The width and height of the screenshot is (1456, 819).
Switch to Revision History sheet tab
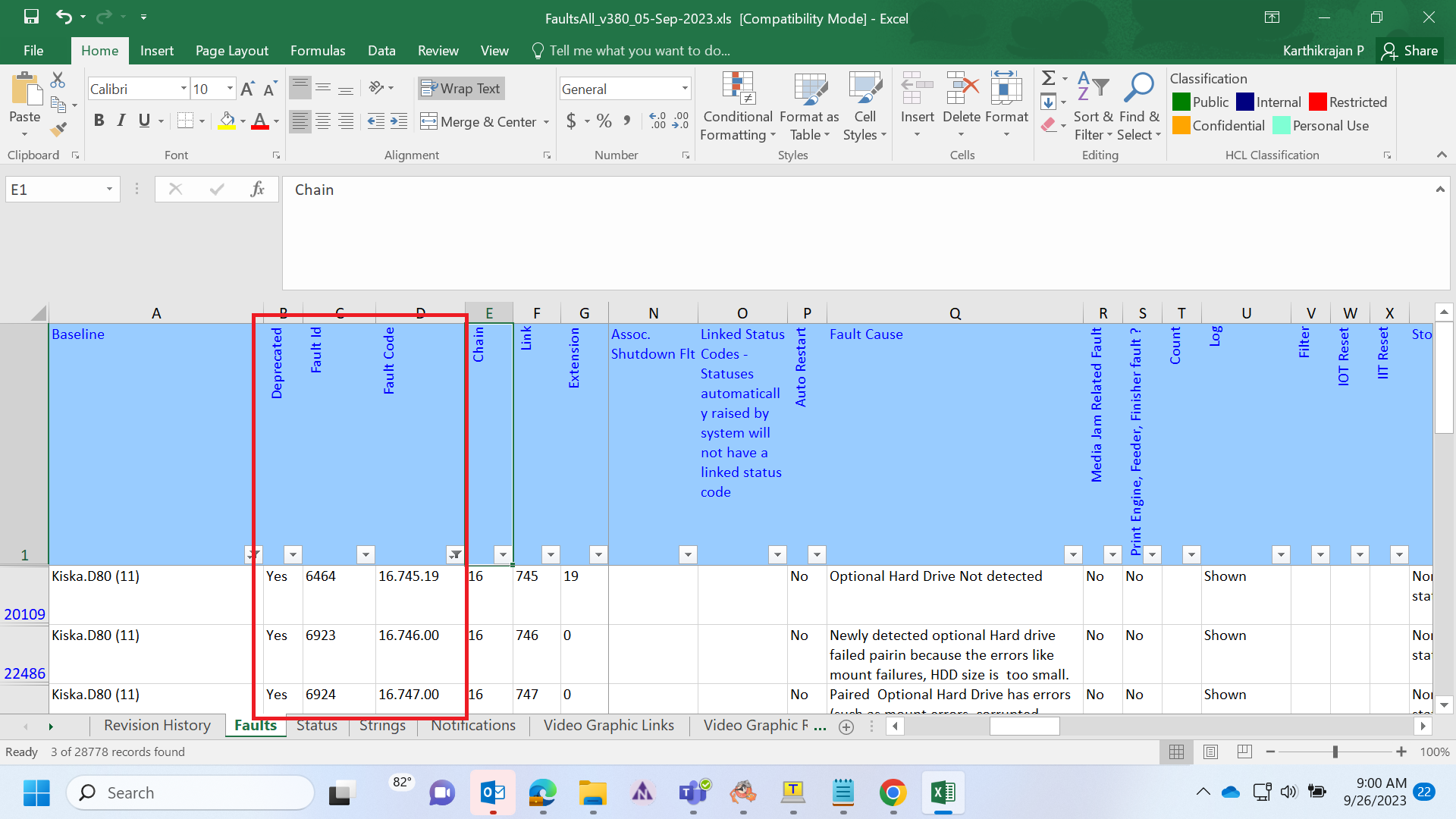click(157, 726)
